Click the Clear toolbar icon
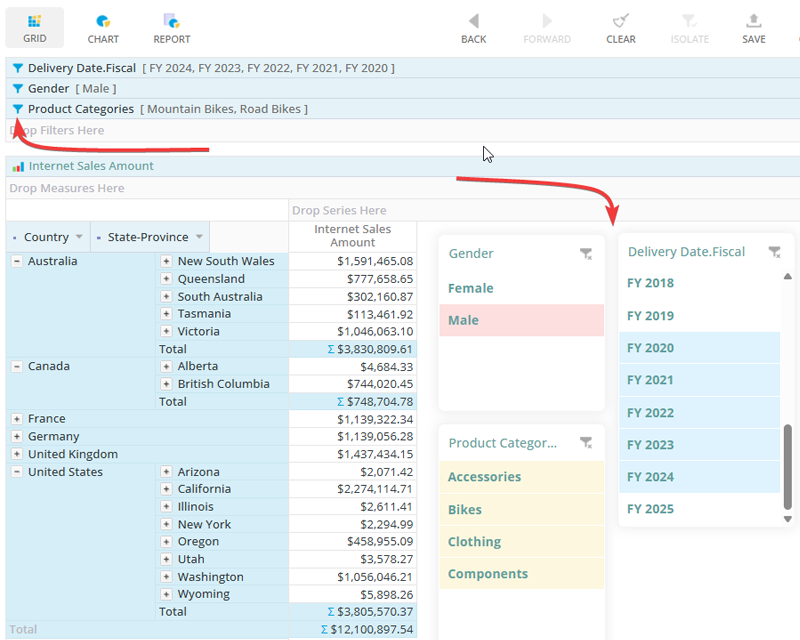800x640 pixels. point(621,28)
